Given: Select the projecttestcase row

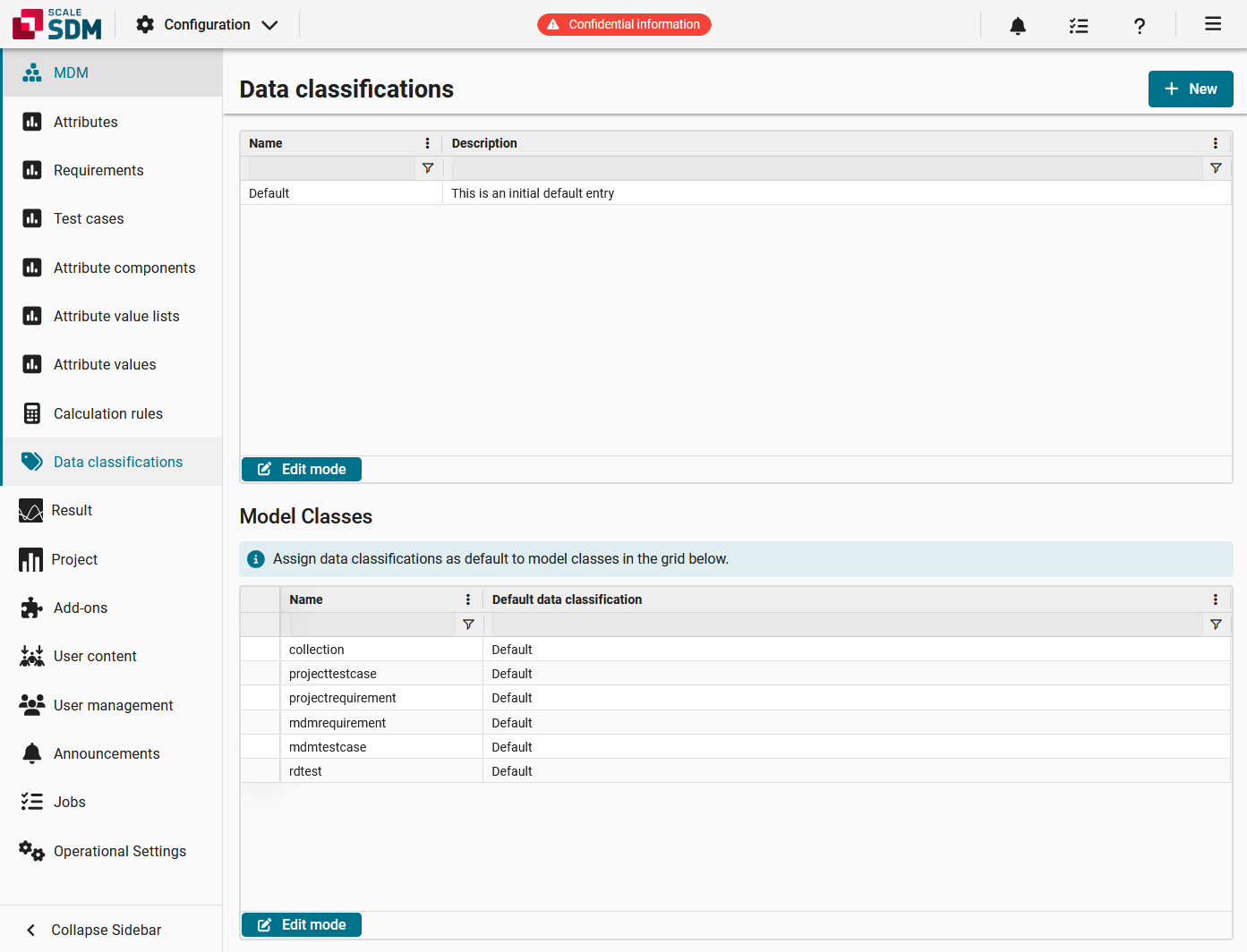Looking at the screenshot, I should click(736, 674).
